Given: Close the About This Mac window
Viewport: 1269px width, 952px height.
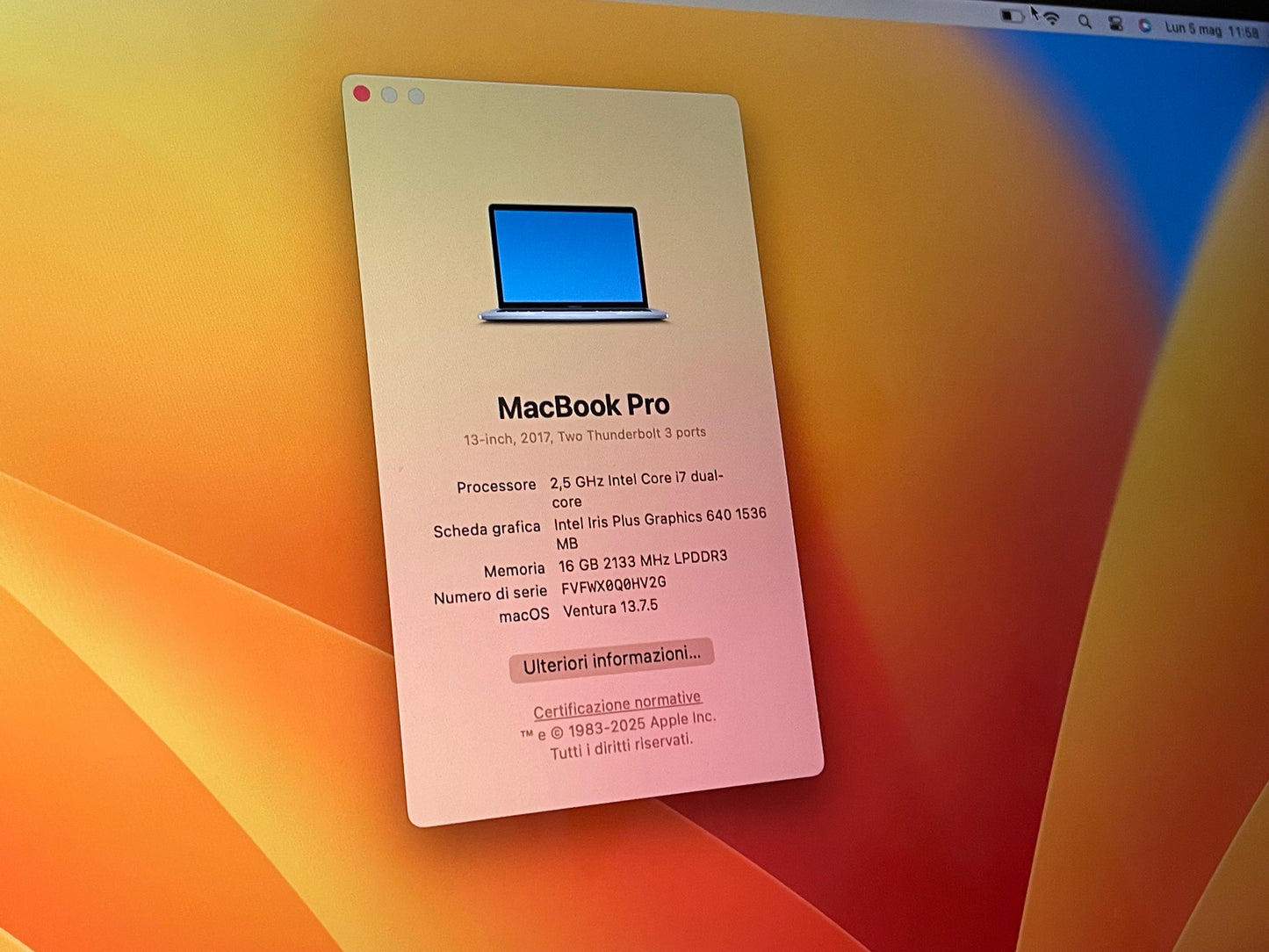Looking at the screenshot, I should click(362, 93).
